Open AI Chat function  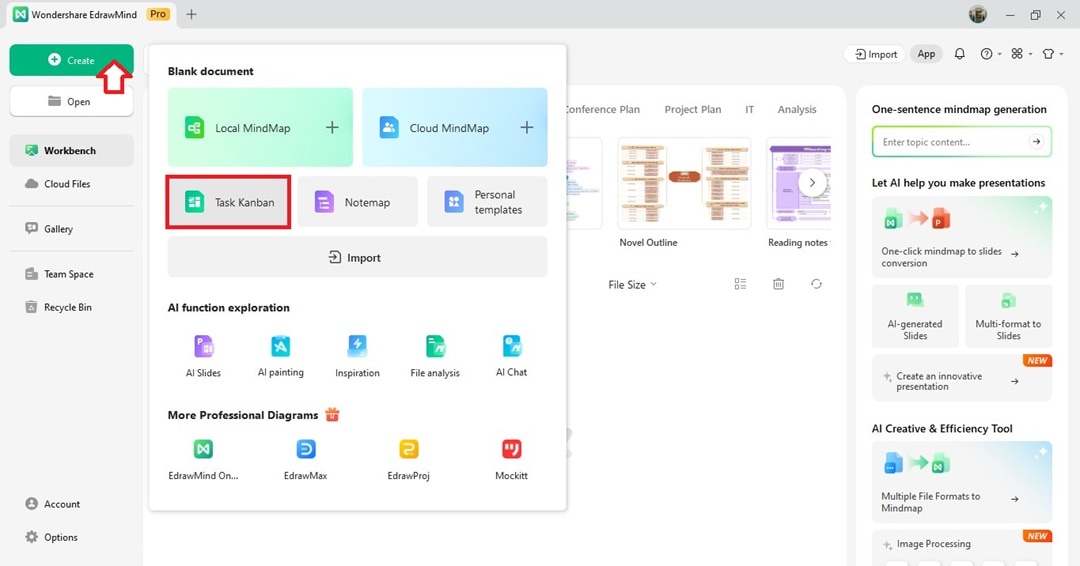tap(511, 356)
